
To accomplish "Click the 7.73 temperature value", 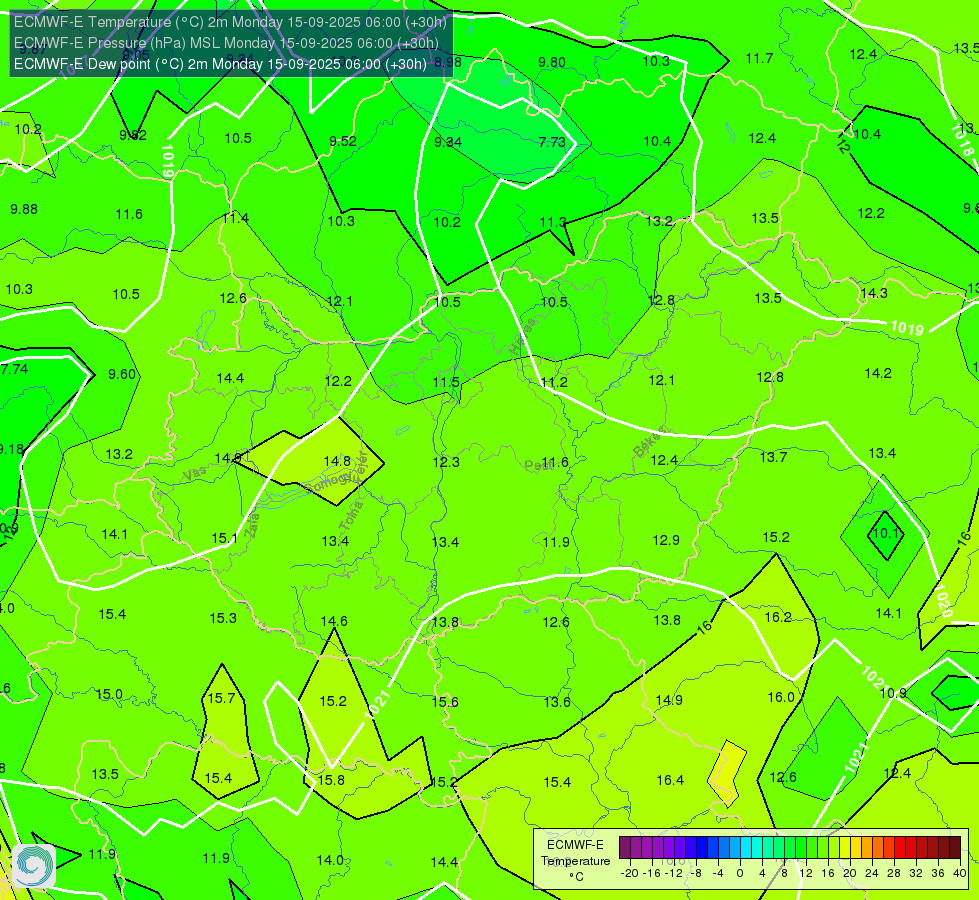I will pos(552,142).
